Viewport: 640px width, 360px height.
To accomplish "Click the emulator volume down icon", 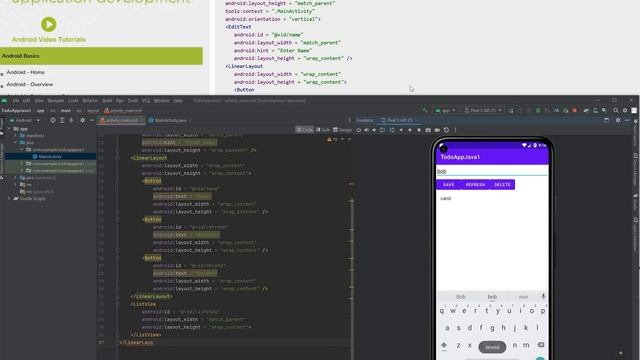I will coord(374,130).
